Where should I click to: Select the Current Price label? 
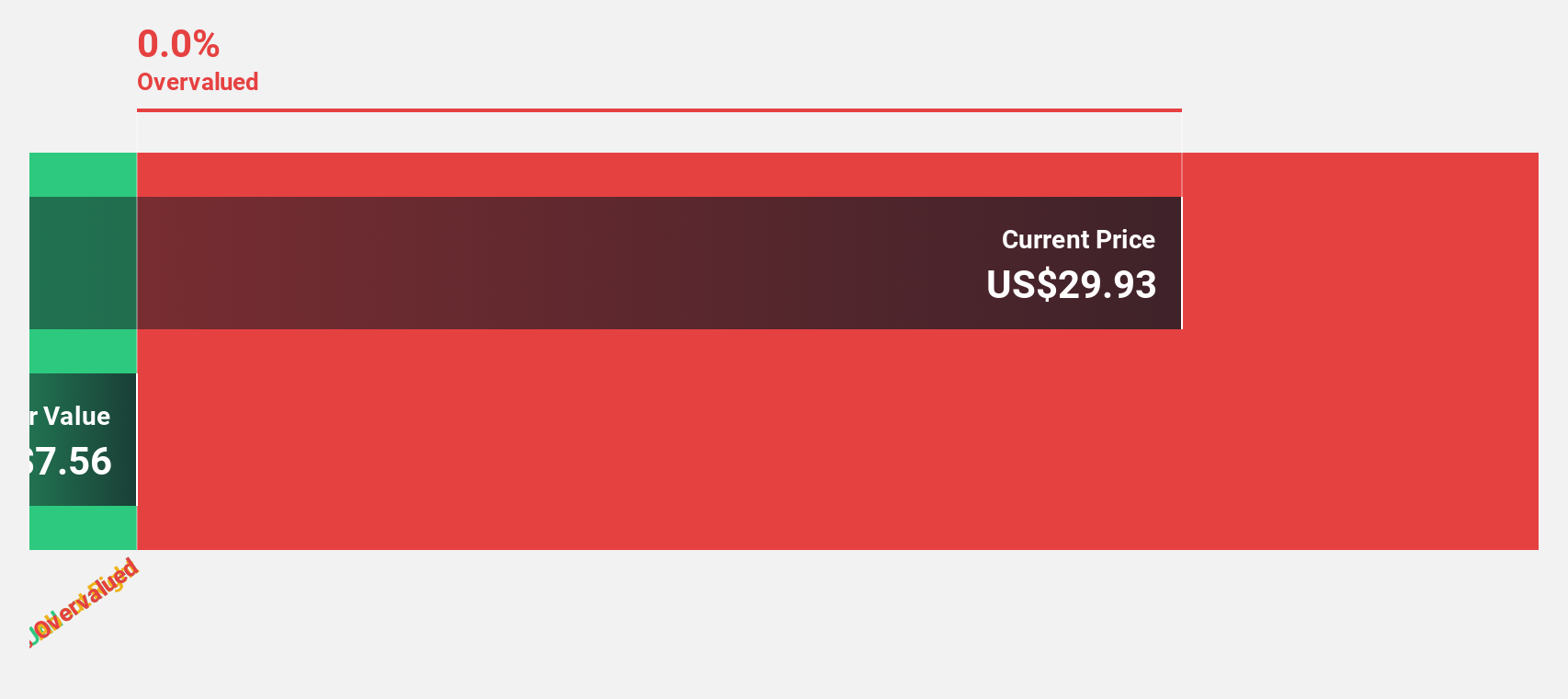pos(1078,239)
